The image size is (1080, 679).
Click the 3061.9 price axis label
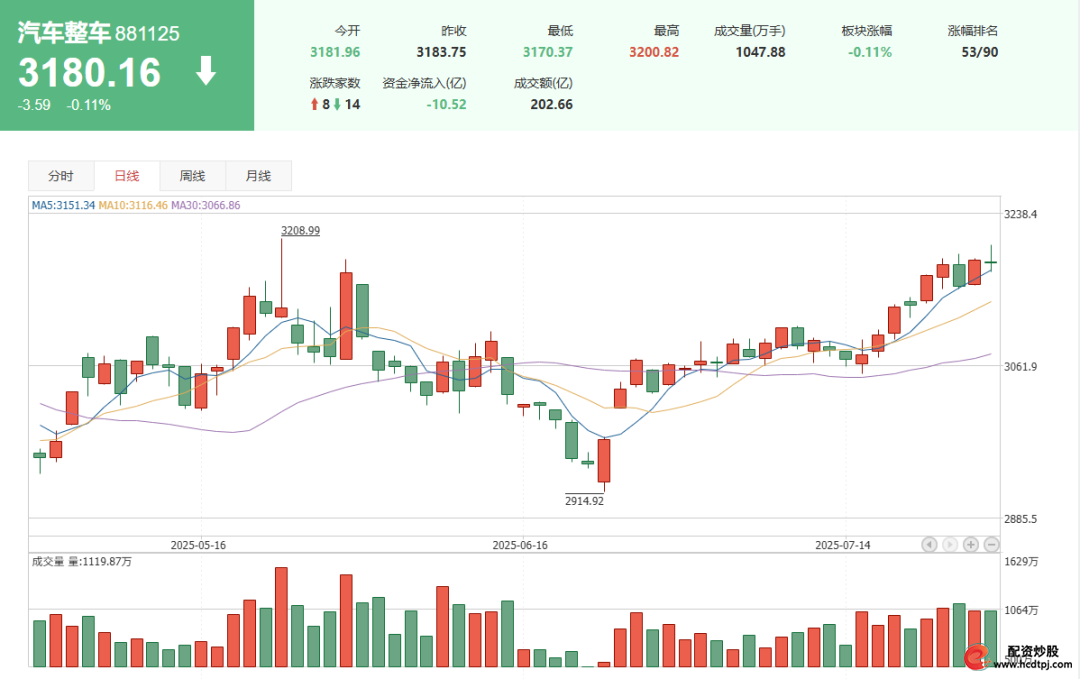point(1020,366)
